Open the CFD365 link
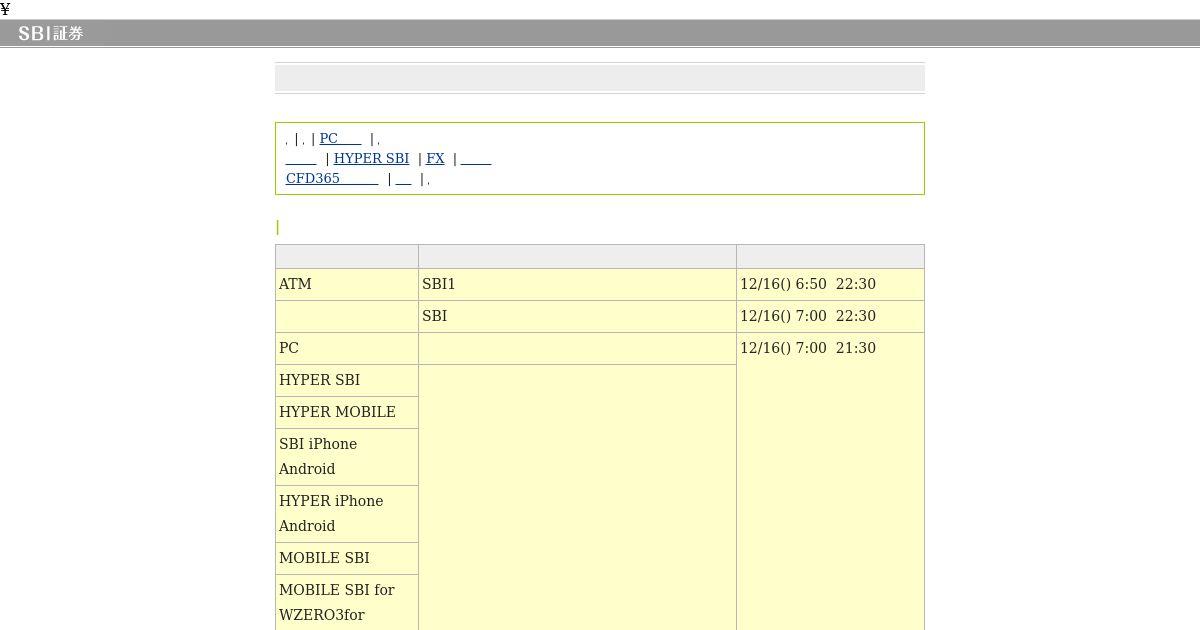 click(x=332, y=178)
